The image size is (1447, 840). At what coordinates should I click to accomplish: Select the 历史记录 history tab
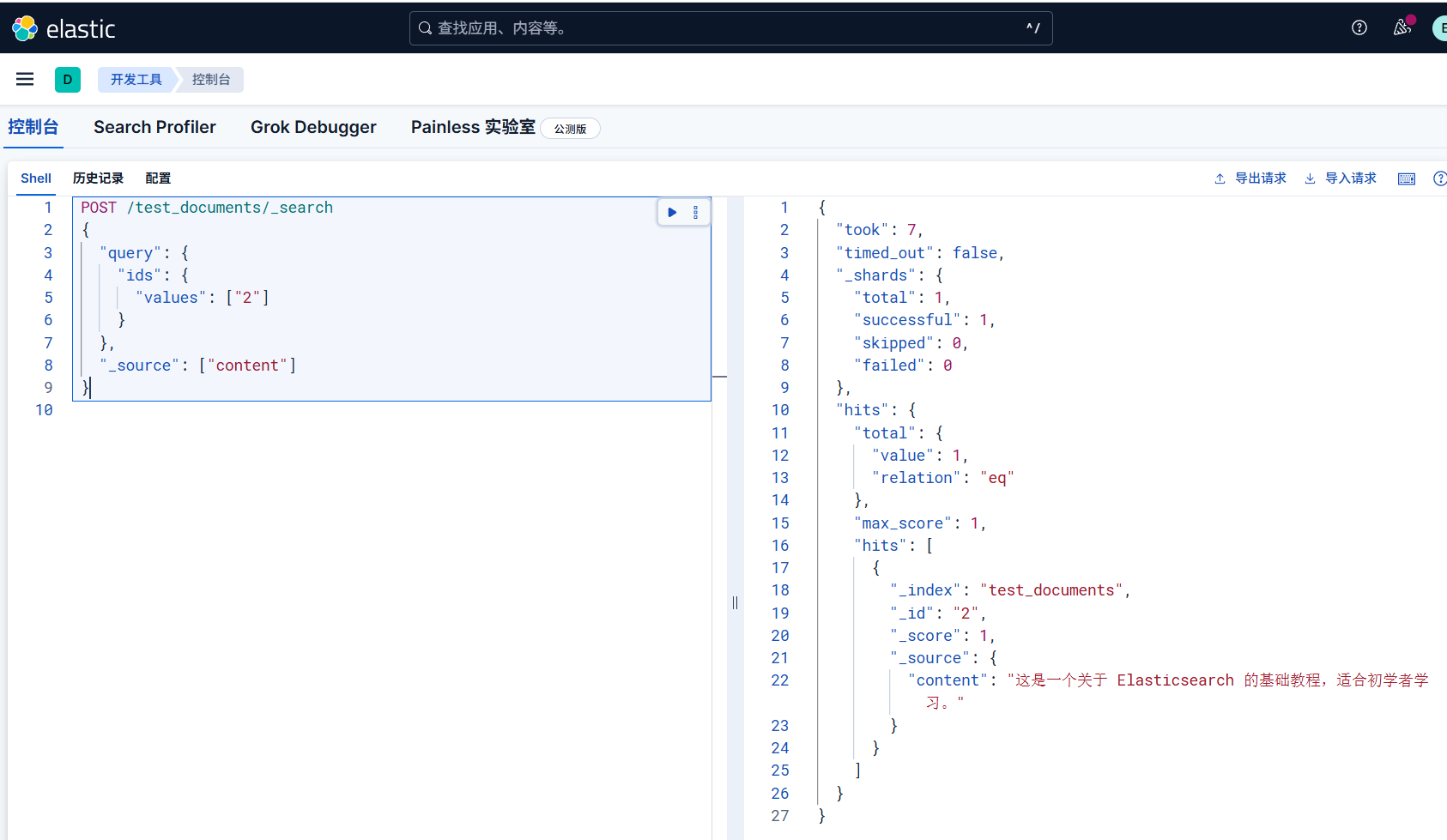[98, 178]
